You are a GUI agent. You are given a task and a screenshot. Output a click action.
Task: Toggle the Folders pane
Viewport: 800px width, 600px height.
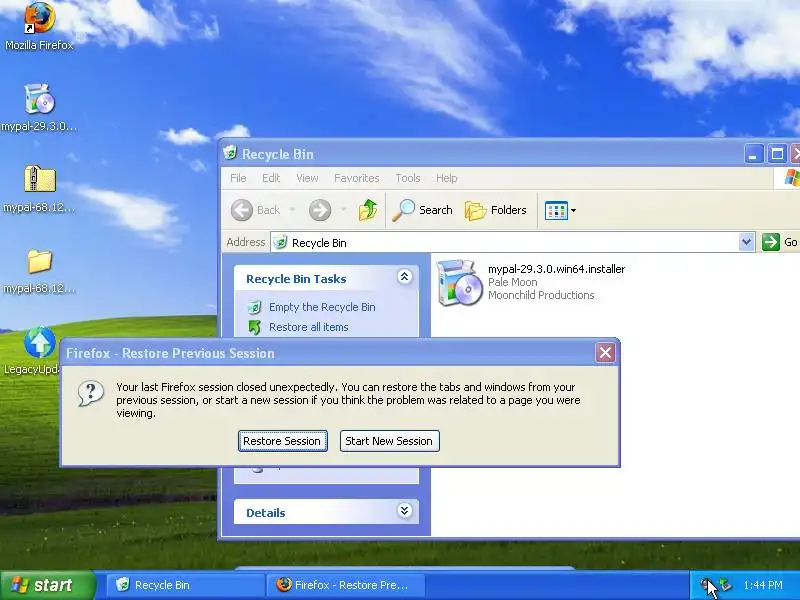pyautogui.click(x=495, y=210)
